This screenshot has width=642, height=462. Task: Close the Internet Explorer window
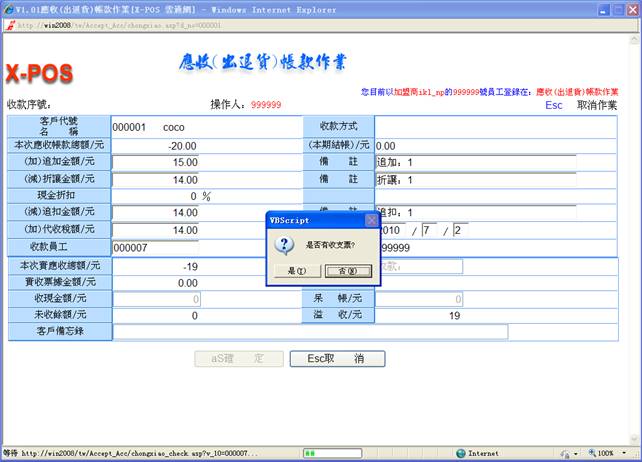coord(630,8)
